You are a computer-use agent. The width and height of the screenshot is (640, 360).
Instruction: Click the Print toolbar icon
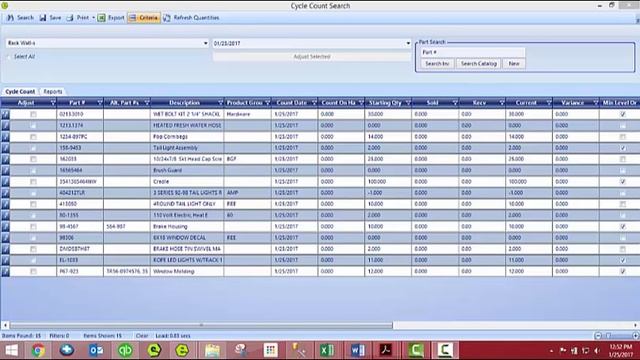click(70, 18)
